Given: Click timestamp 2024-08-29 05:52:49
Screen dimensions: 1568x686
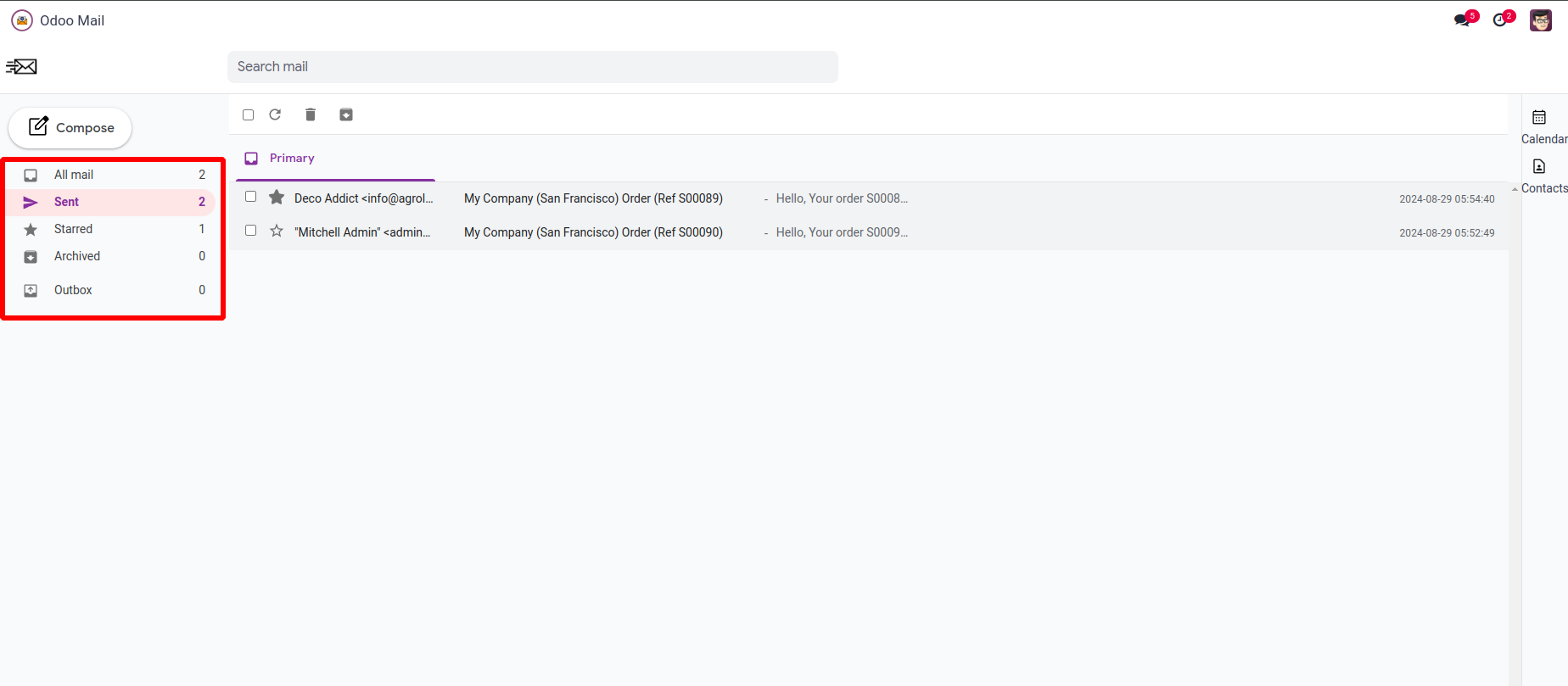Looking at the screenshot, I should coord(1447,233).
